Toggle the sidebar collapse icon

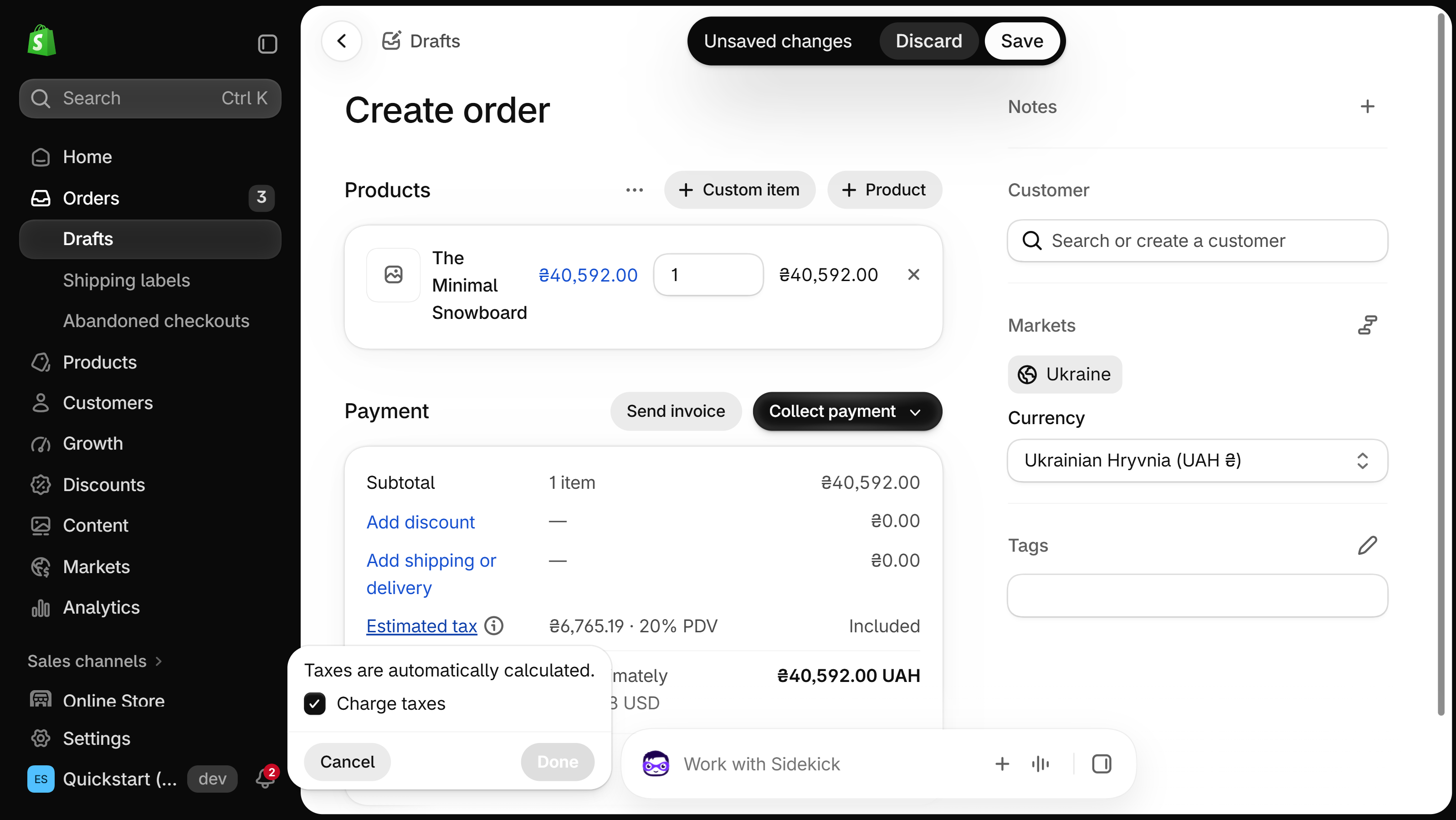coord(267,44)
